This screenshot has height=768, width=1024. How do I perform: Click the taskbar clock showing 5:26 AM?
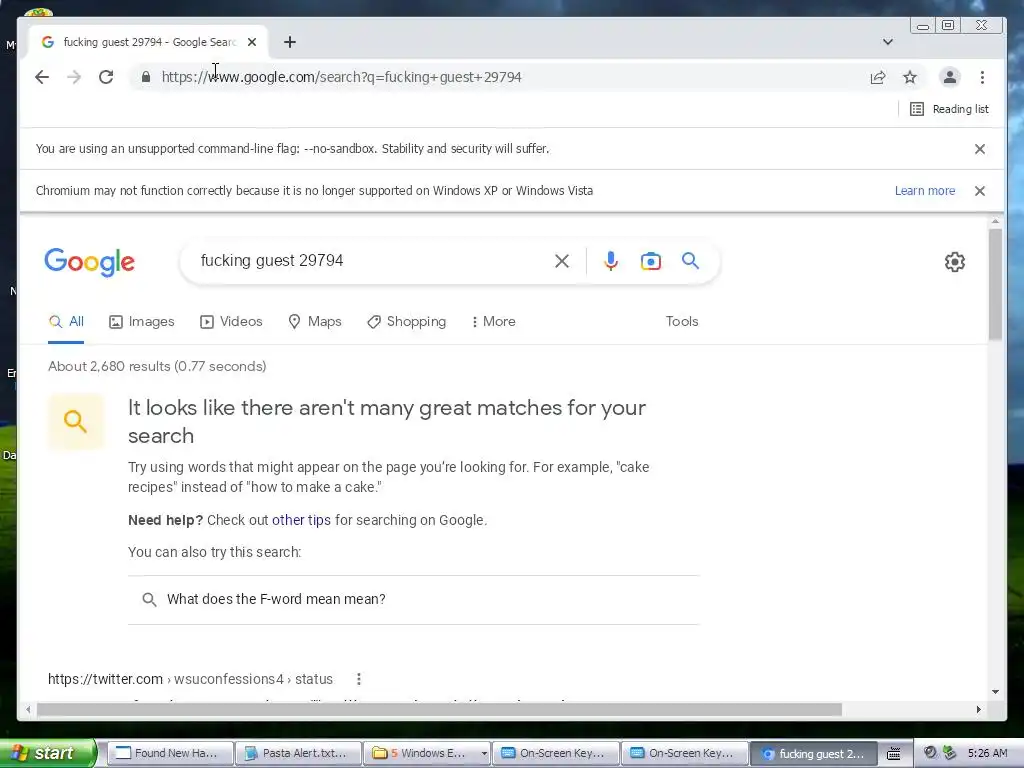(x=987, y=753)
